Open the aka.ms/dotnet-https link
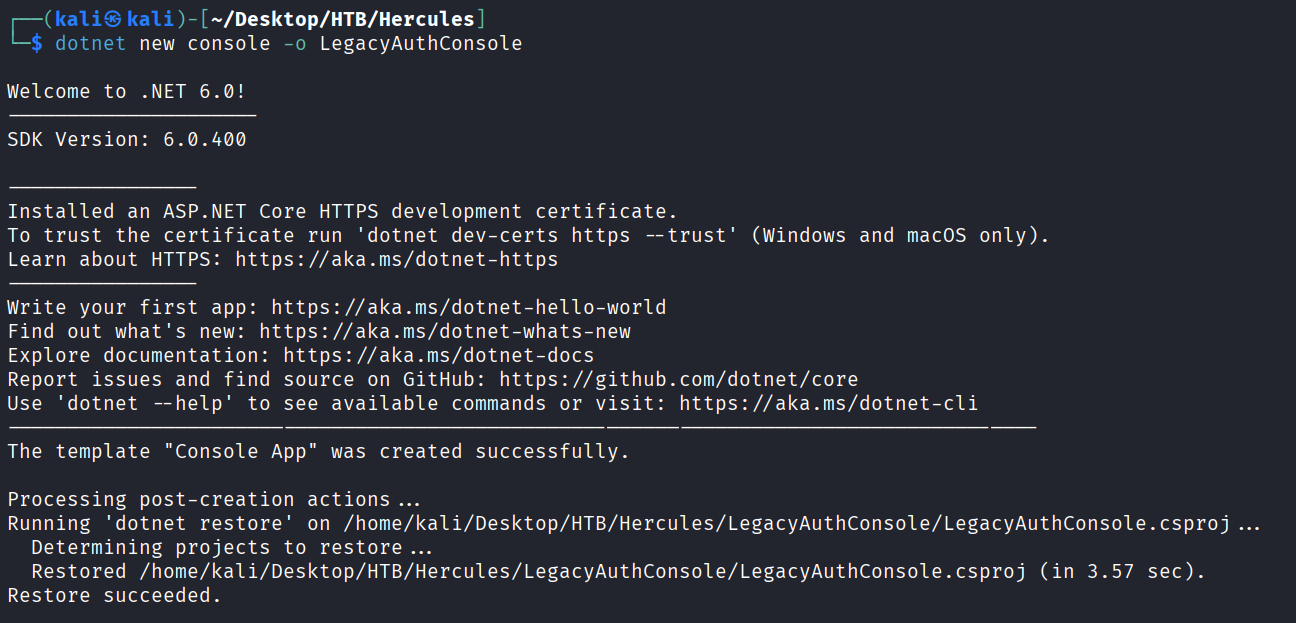 point(396,259)
